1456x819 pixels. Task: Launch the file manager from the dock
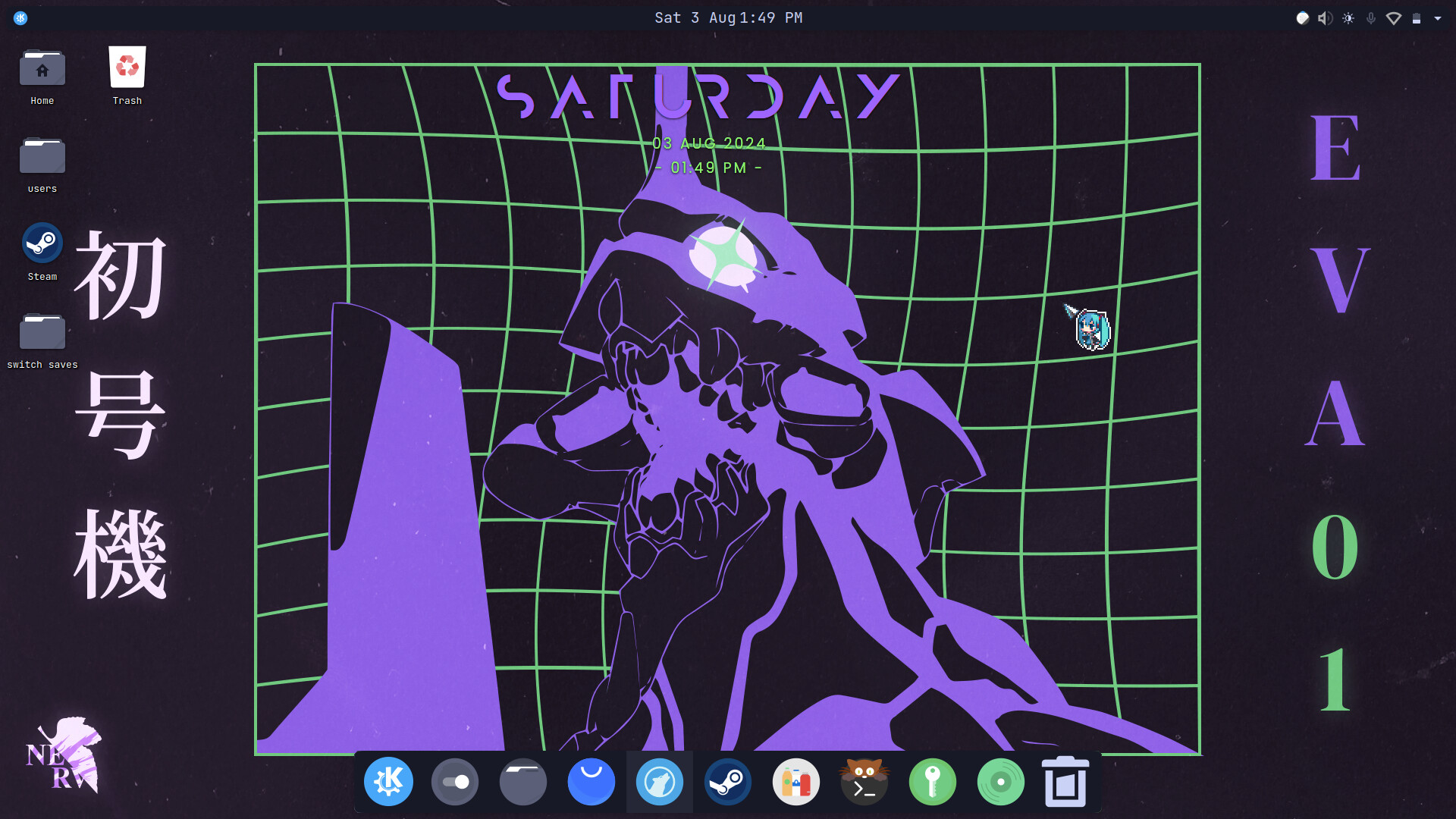tap(523, 781)
